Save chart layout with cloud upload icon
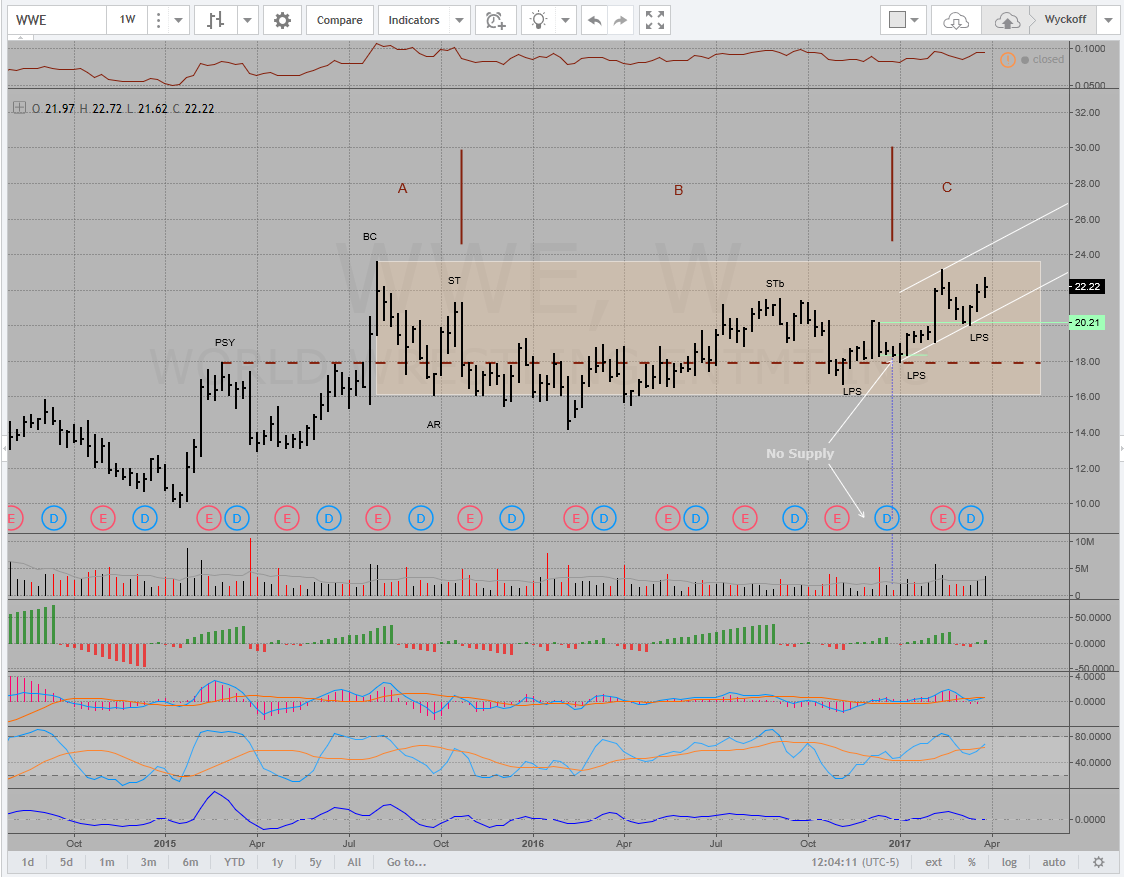The image size is (1124, 877). point(1007,20)
